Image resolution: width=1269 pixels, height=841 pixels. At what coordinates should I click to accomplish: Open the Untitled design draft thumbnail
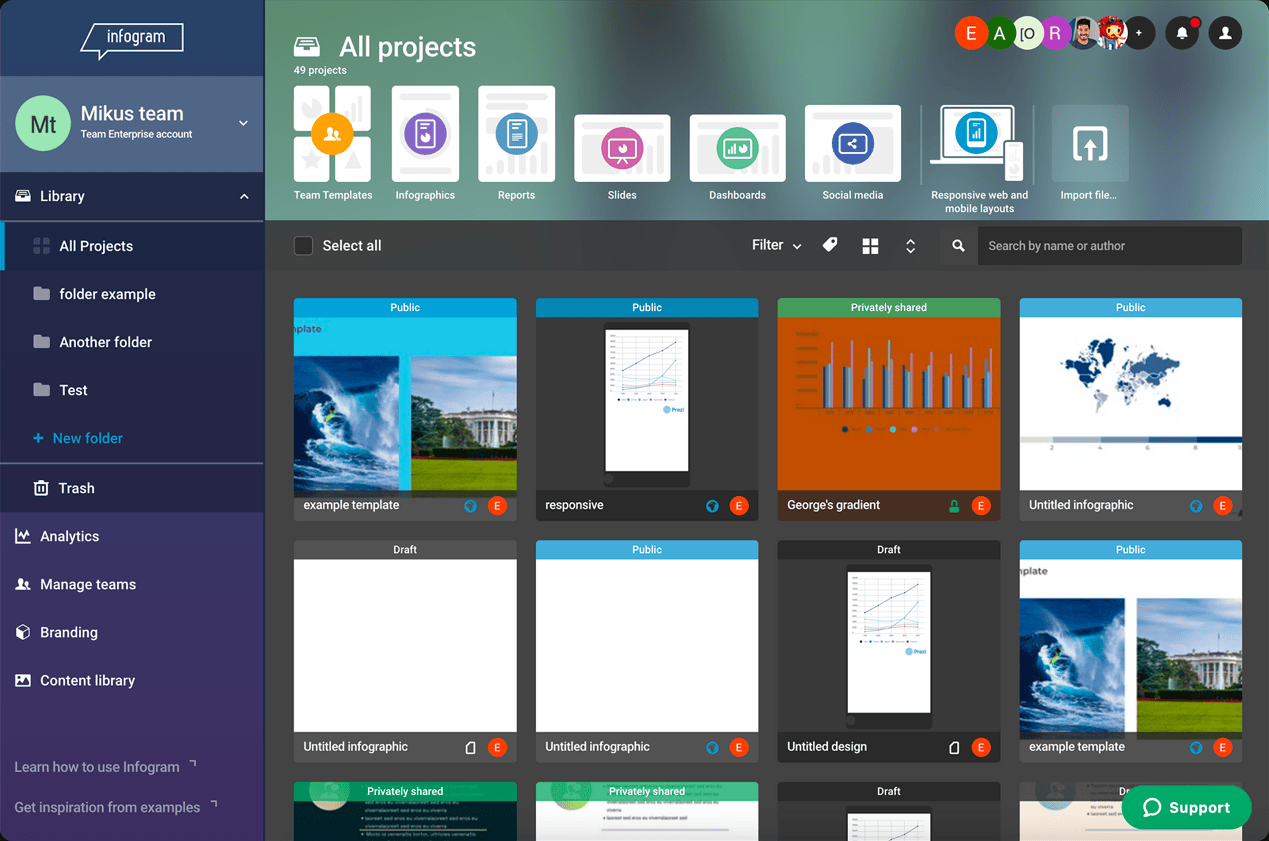click(889, 646)
